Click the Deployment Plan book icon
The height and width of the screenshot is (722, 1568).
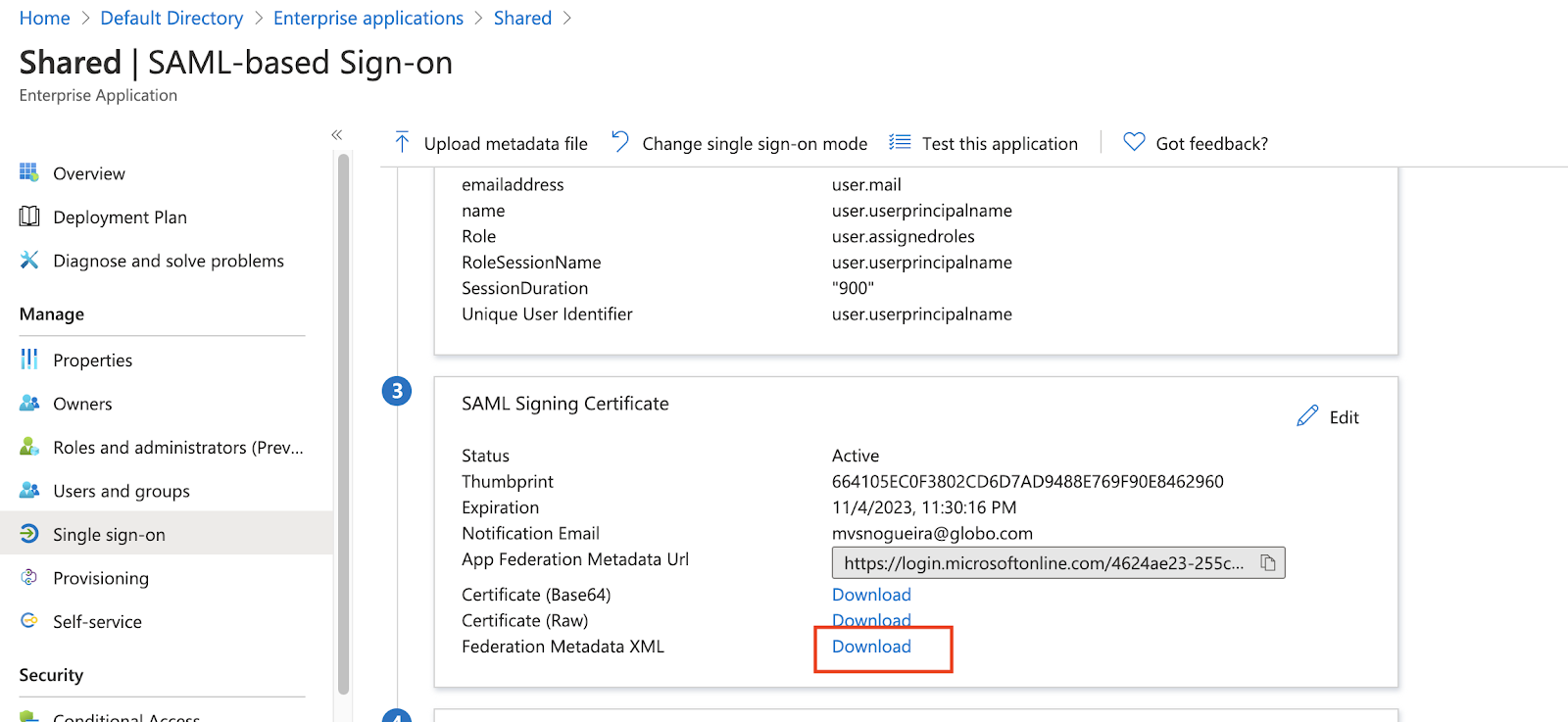[29, 217]
